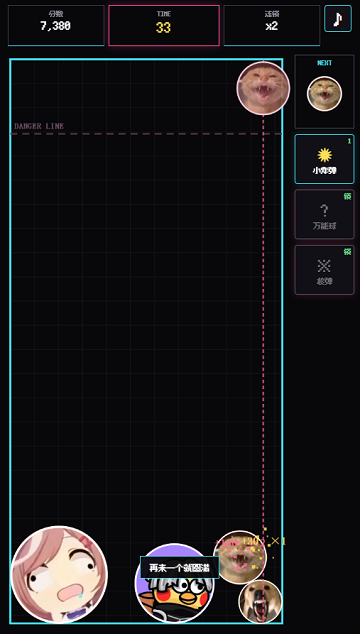Toggle the music note sound button
This screenshot has height=634, width=360.
338,19
